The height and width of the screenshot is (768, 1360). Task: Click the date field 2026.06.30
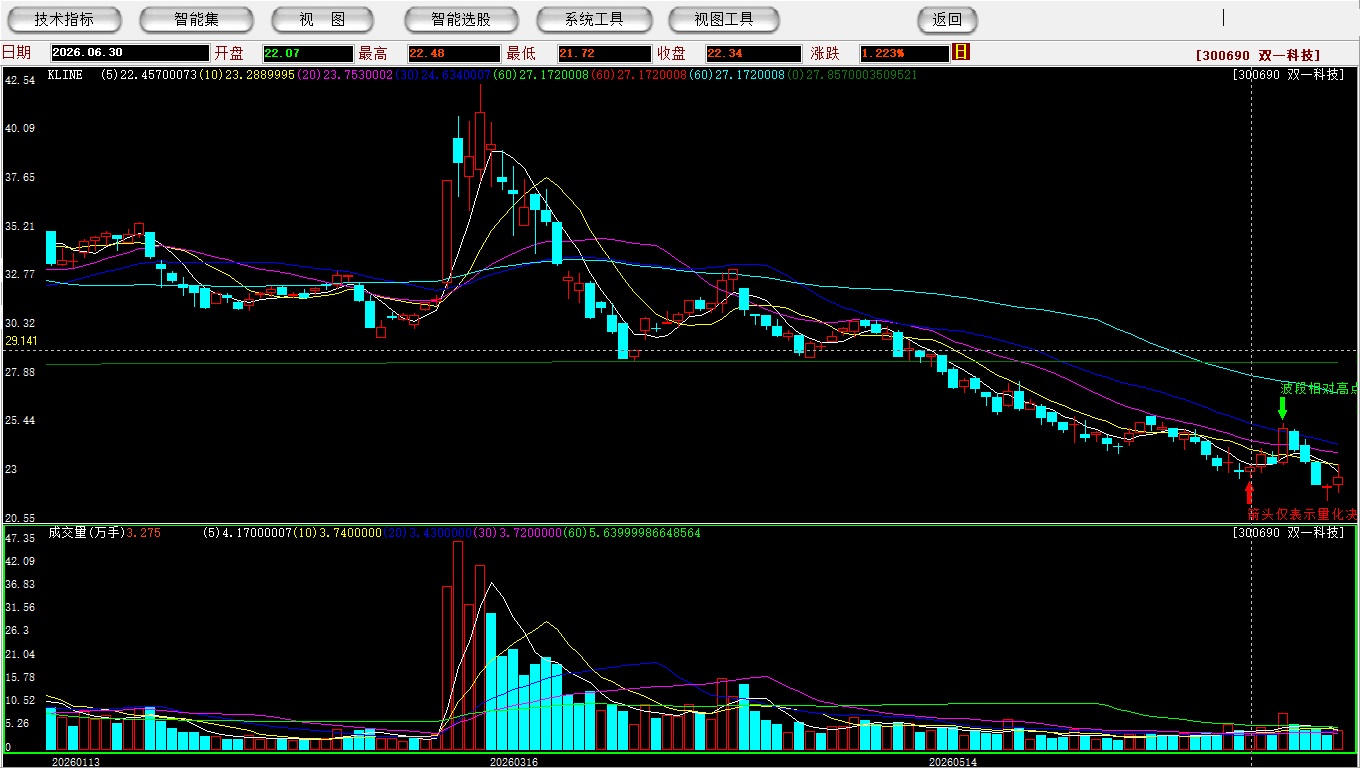[130, 53]
